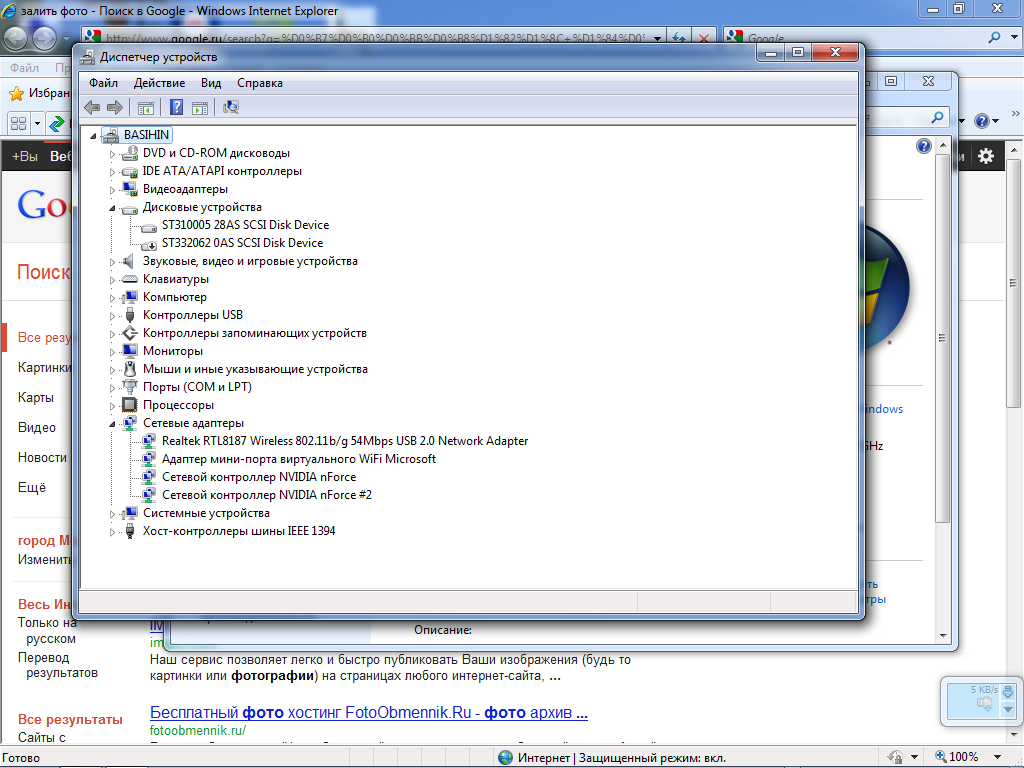Click the IE back navigation button
Image resolution: width=1024 pixels, height=768 pixels.
click(x=16, y=39)
